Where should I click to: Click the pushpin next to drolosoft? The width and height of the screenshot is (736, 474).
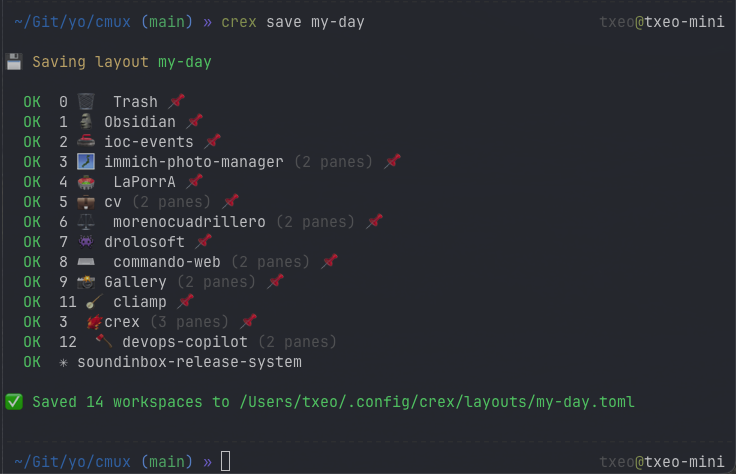204,241
